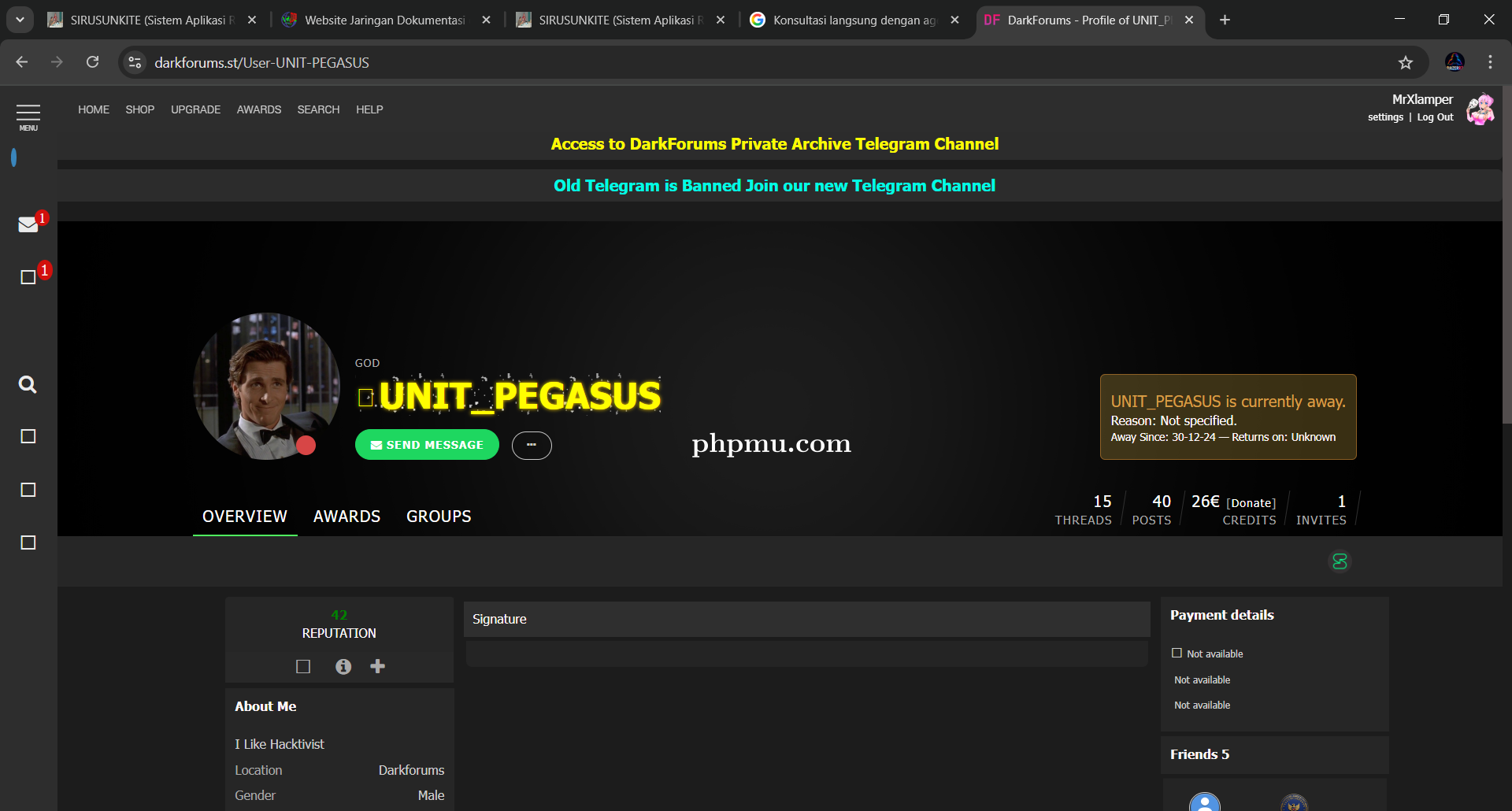Click the sidebar icon below the search magnifier
The width and height of the screenshot is (1512, 811).
28,436
